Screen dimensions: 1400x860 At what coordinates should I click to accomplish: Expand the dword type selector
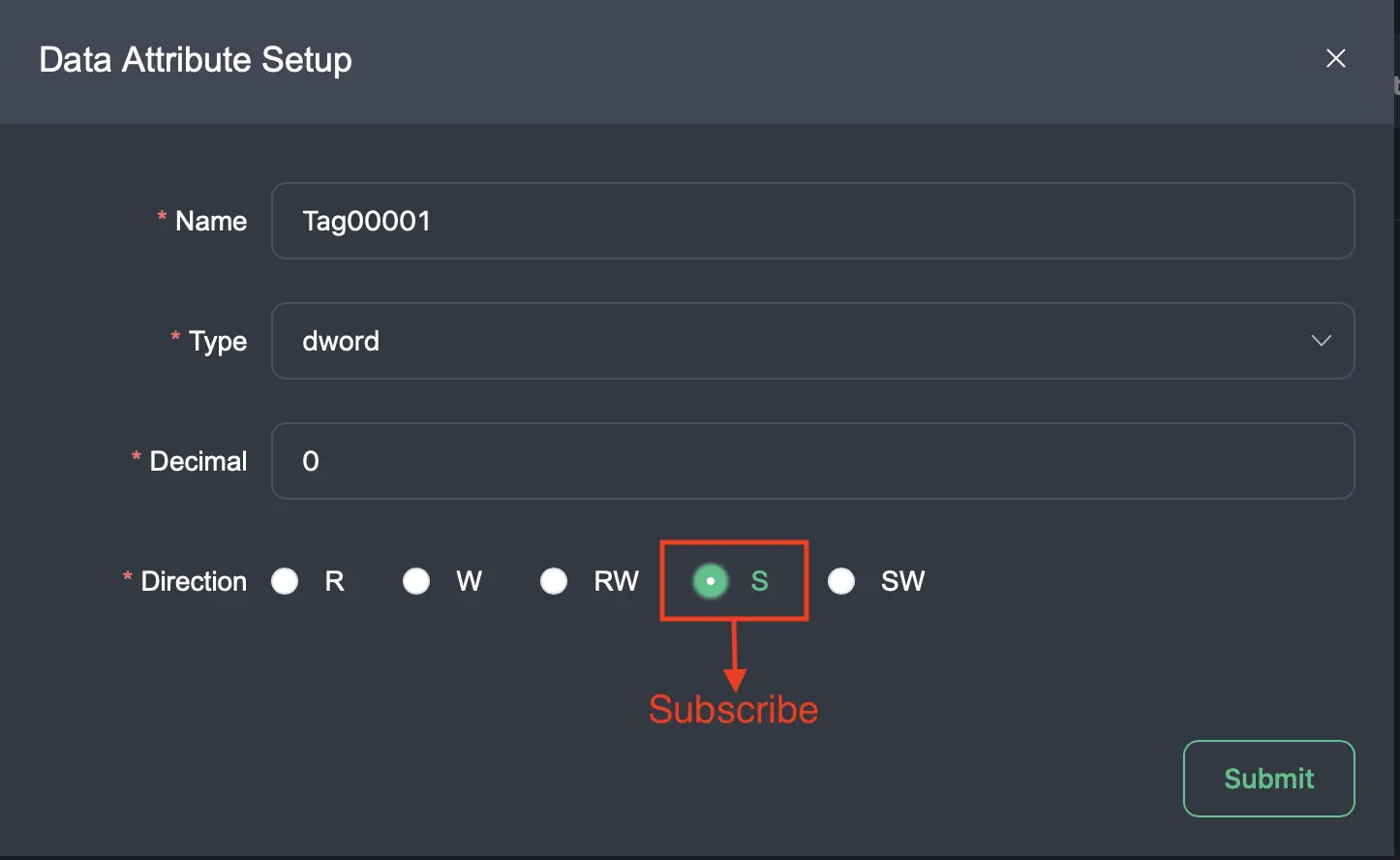pos(1321,341)
